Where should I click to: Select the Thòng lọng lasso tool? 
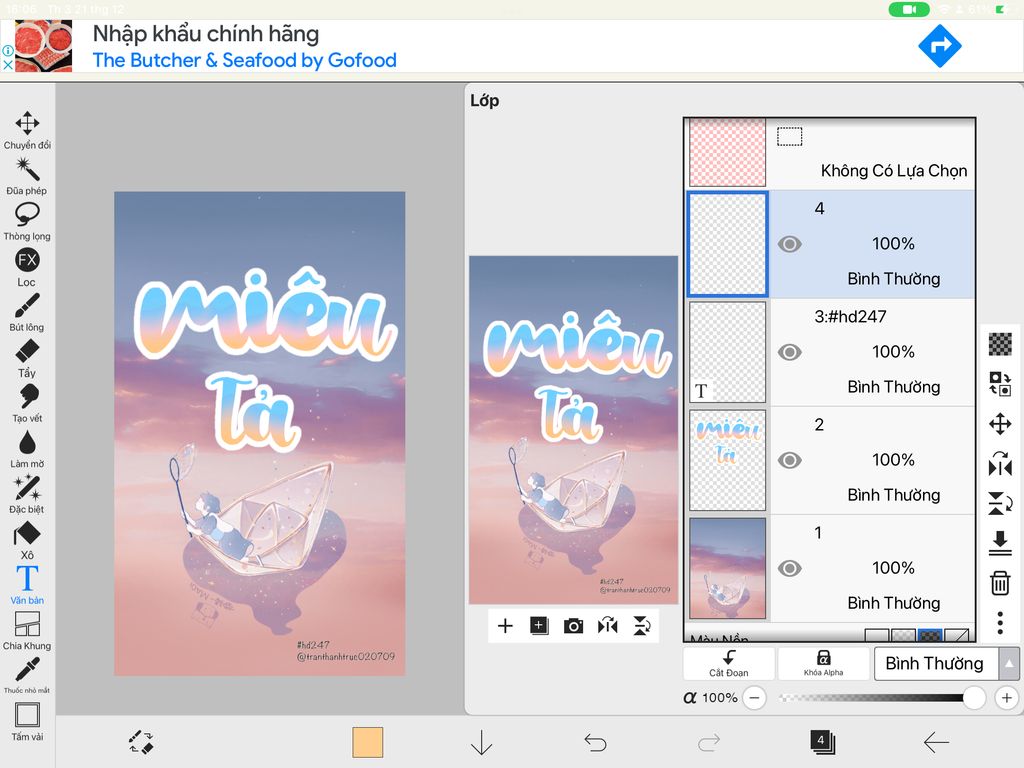tap(27, 221)
